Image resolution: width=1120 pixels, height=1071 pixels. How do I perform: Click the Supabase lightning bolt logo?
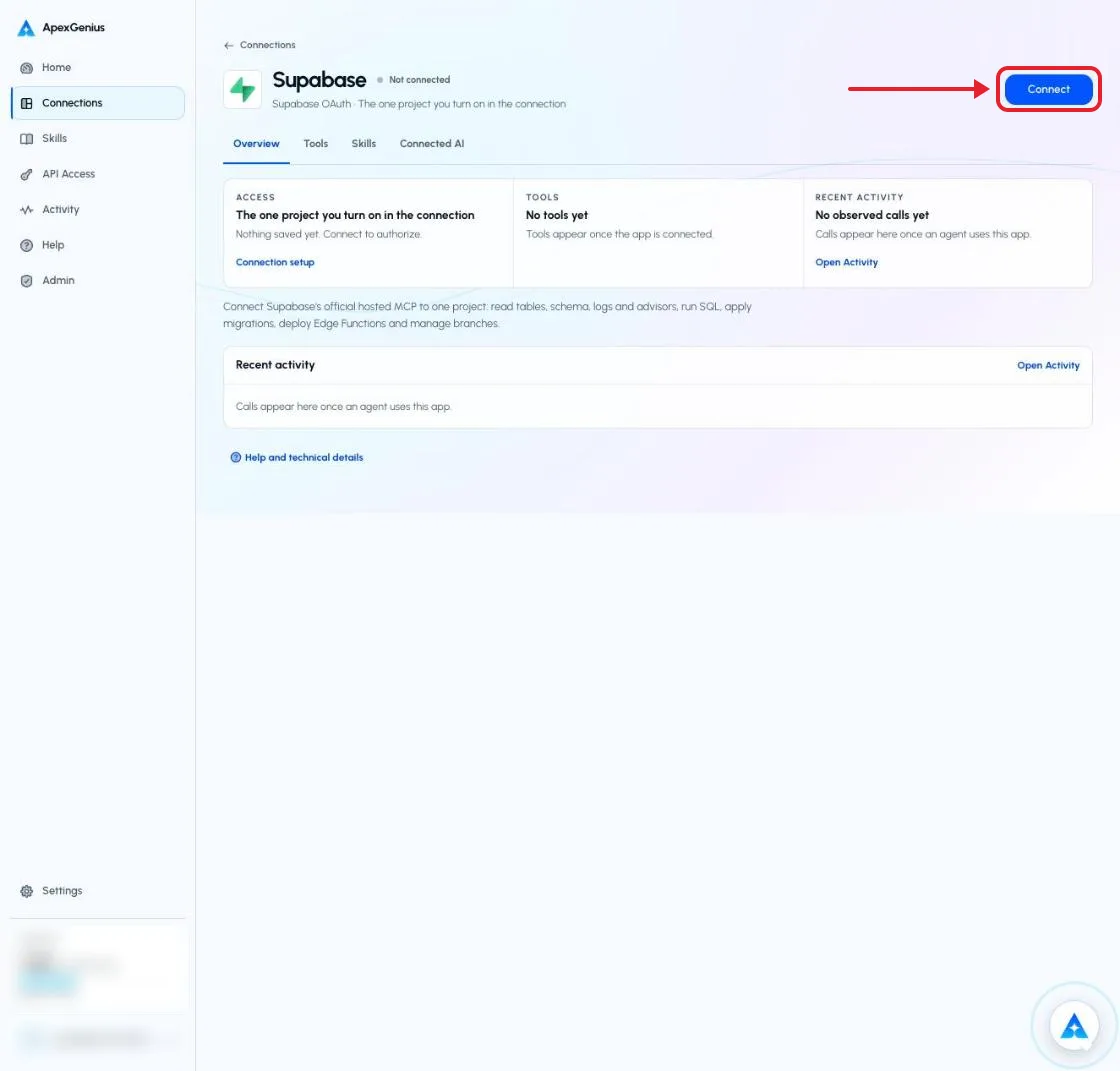click(242, 89)
